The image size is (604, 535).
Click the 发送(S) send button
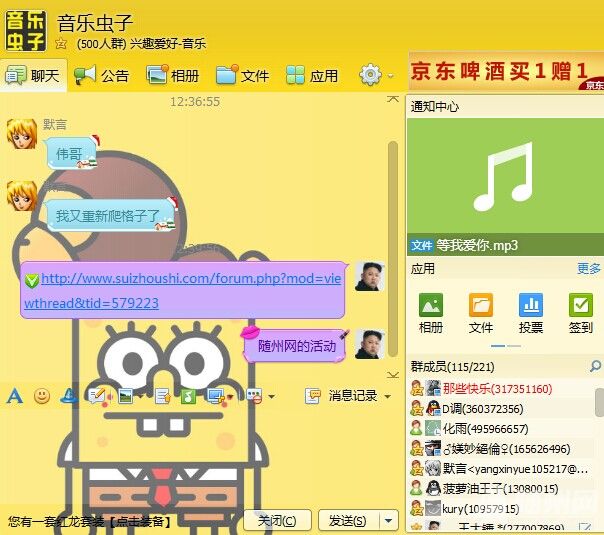pyautogui.click(x=349, y=521)
